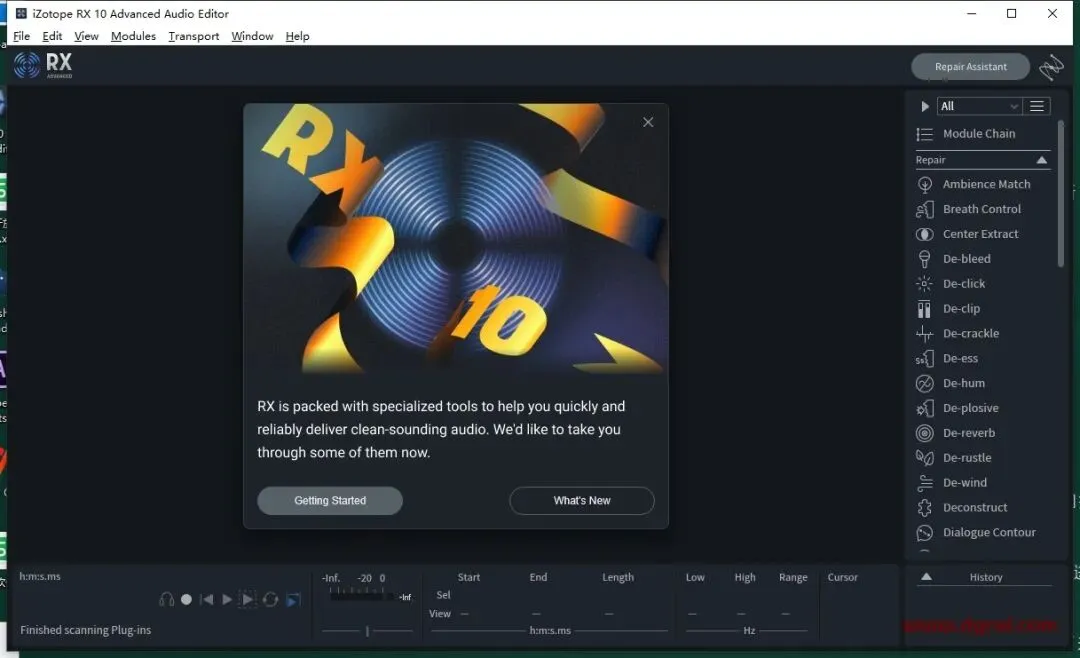1080x658 pixels.
Task: Toggle the loop playback control
Action: pos(270,599)
